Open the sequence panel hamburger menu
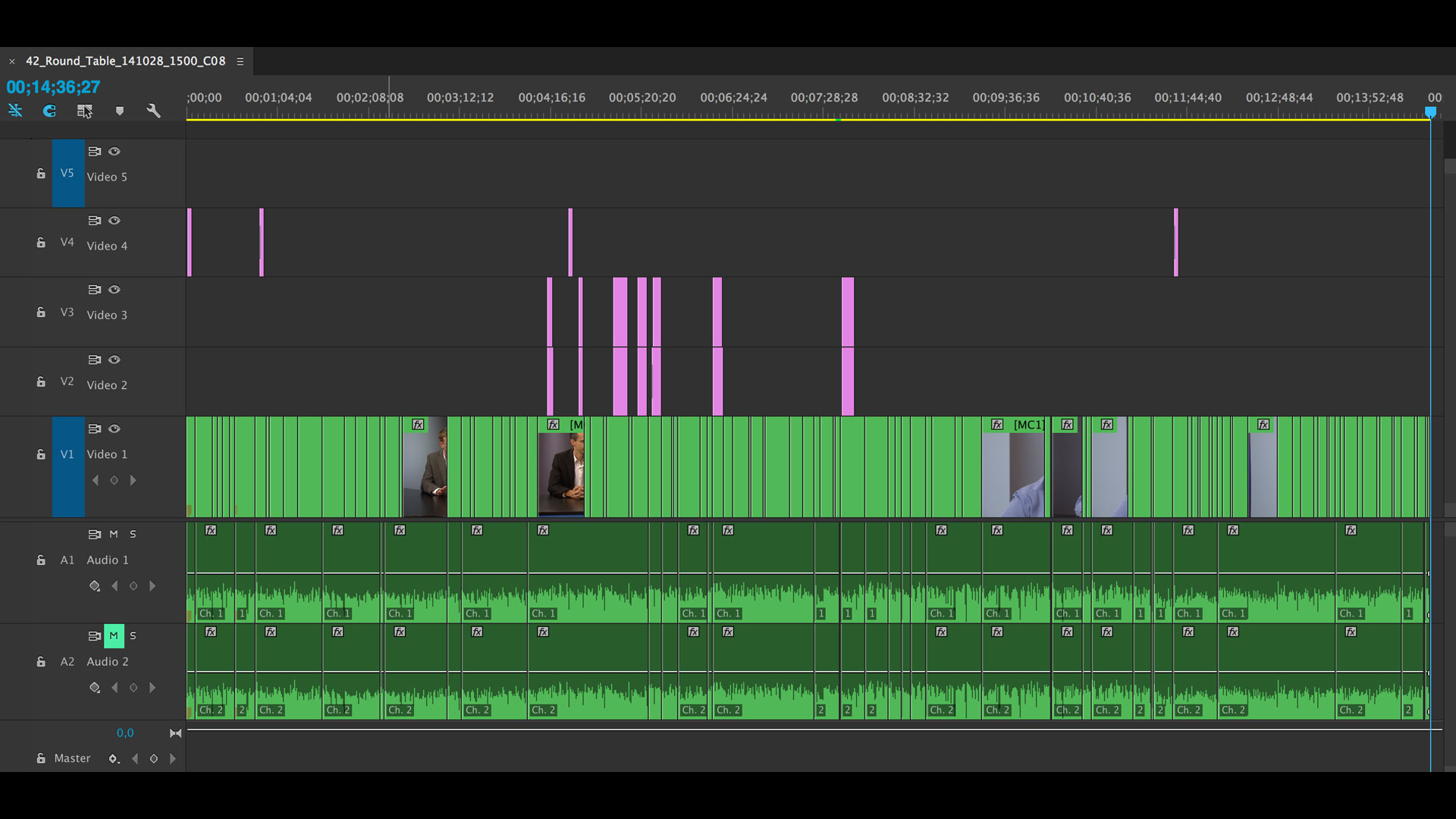 240,61
